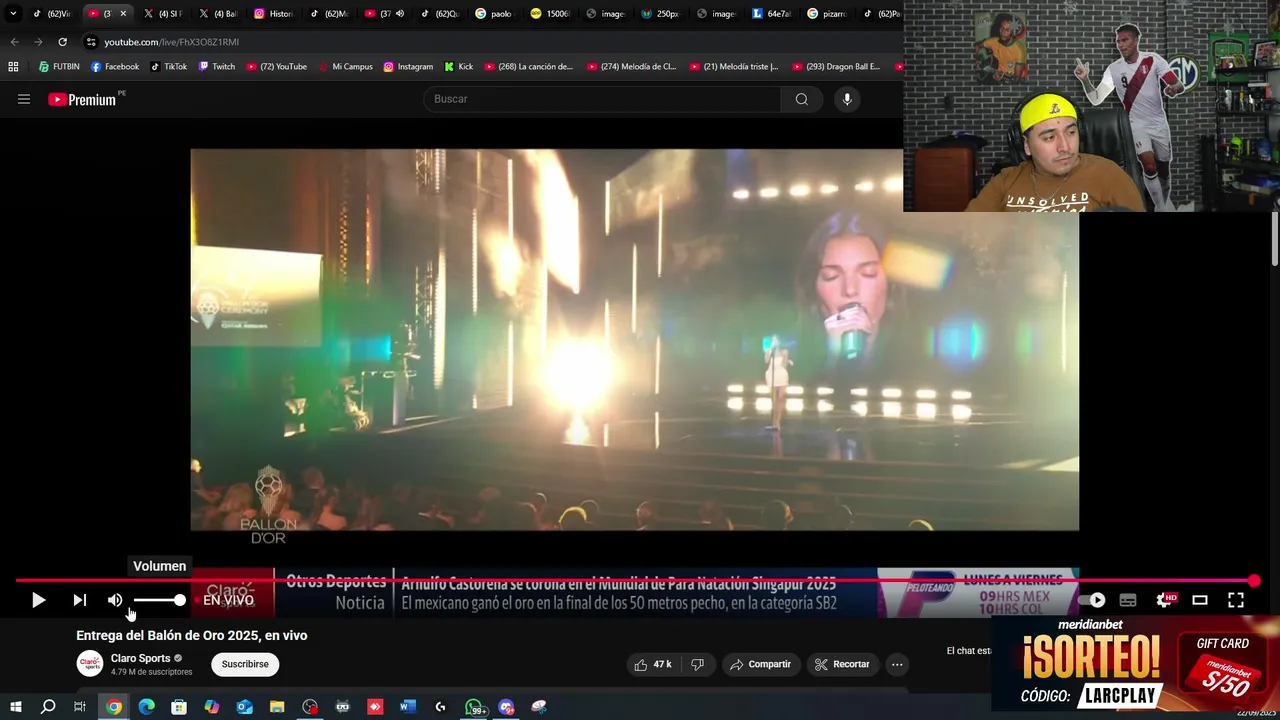Open the apps grid in bookmarks bar
Image resolution: width=1280 pixels, height=720 pixels.
[x=13, y=67]
